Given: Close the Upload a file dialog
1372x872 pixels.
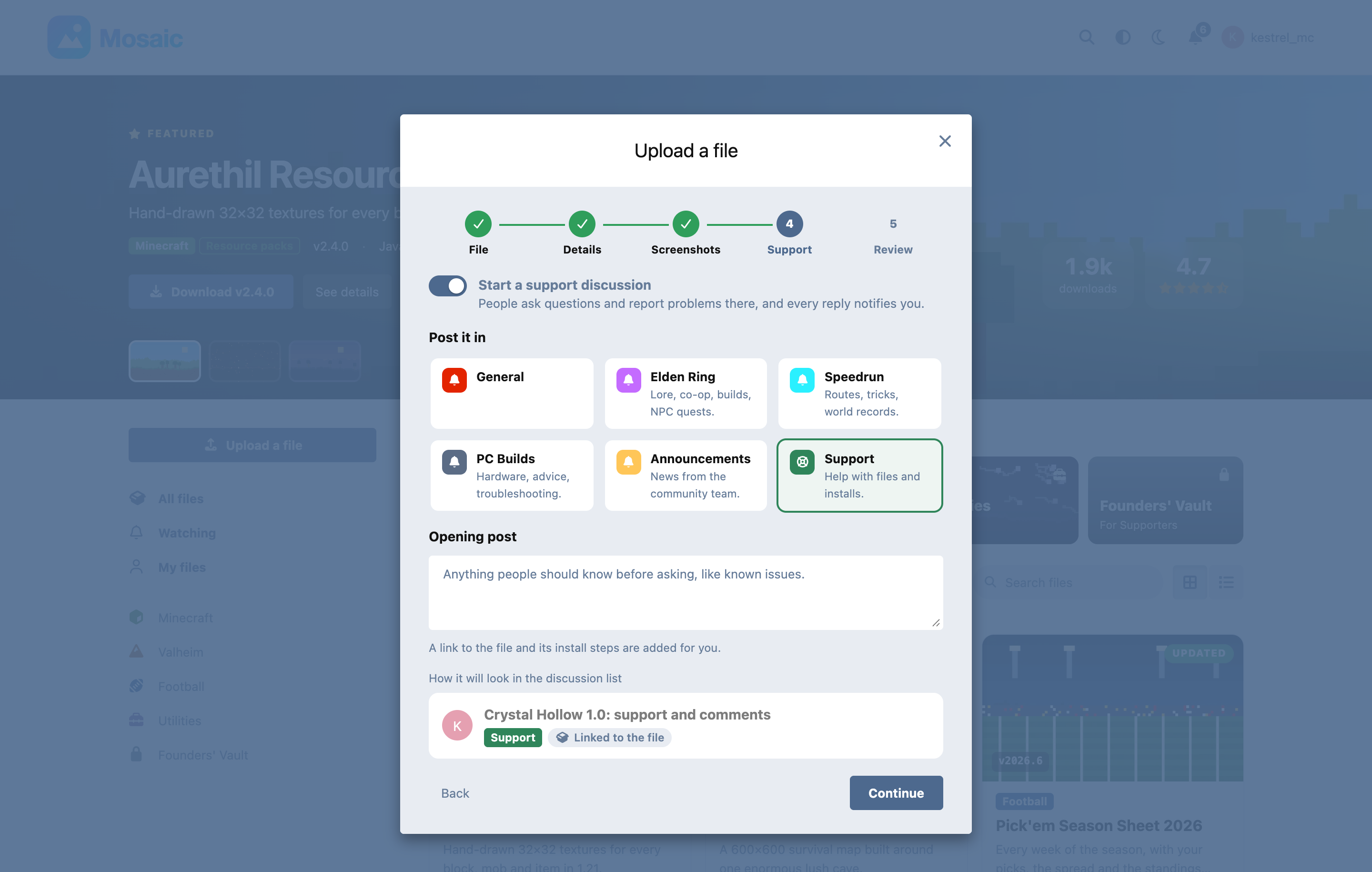Looking at the screenshot, I should 945,141.
